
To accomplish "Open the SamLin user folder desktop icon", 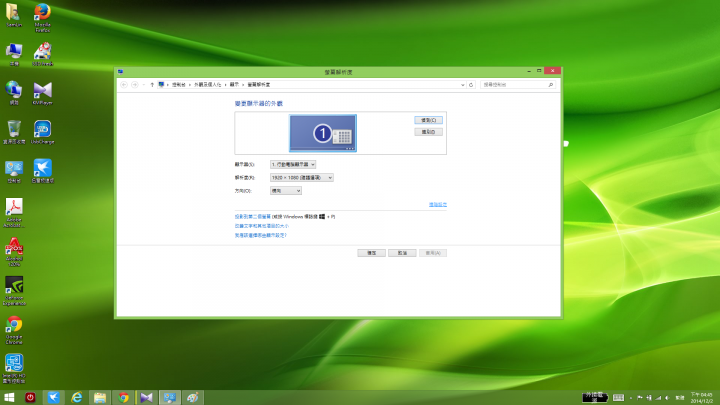I will click(14, 15).
